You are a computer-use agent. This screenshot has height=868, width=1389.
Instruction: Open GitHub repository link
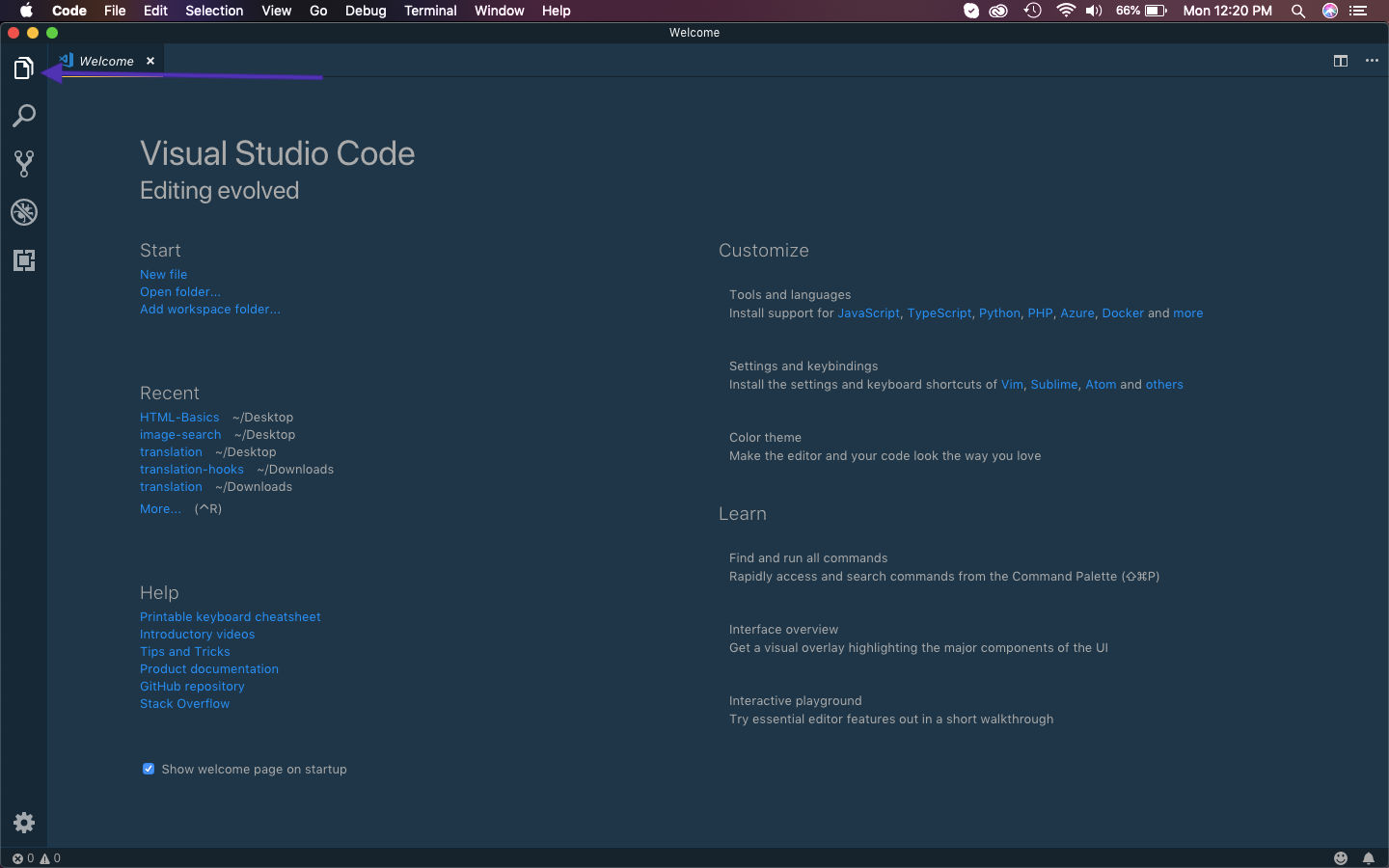(192, 687)
